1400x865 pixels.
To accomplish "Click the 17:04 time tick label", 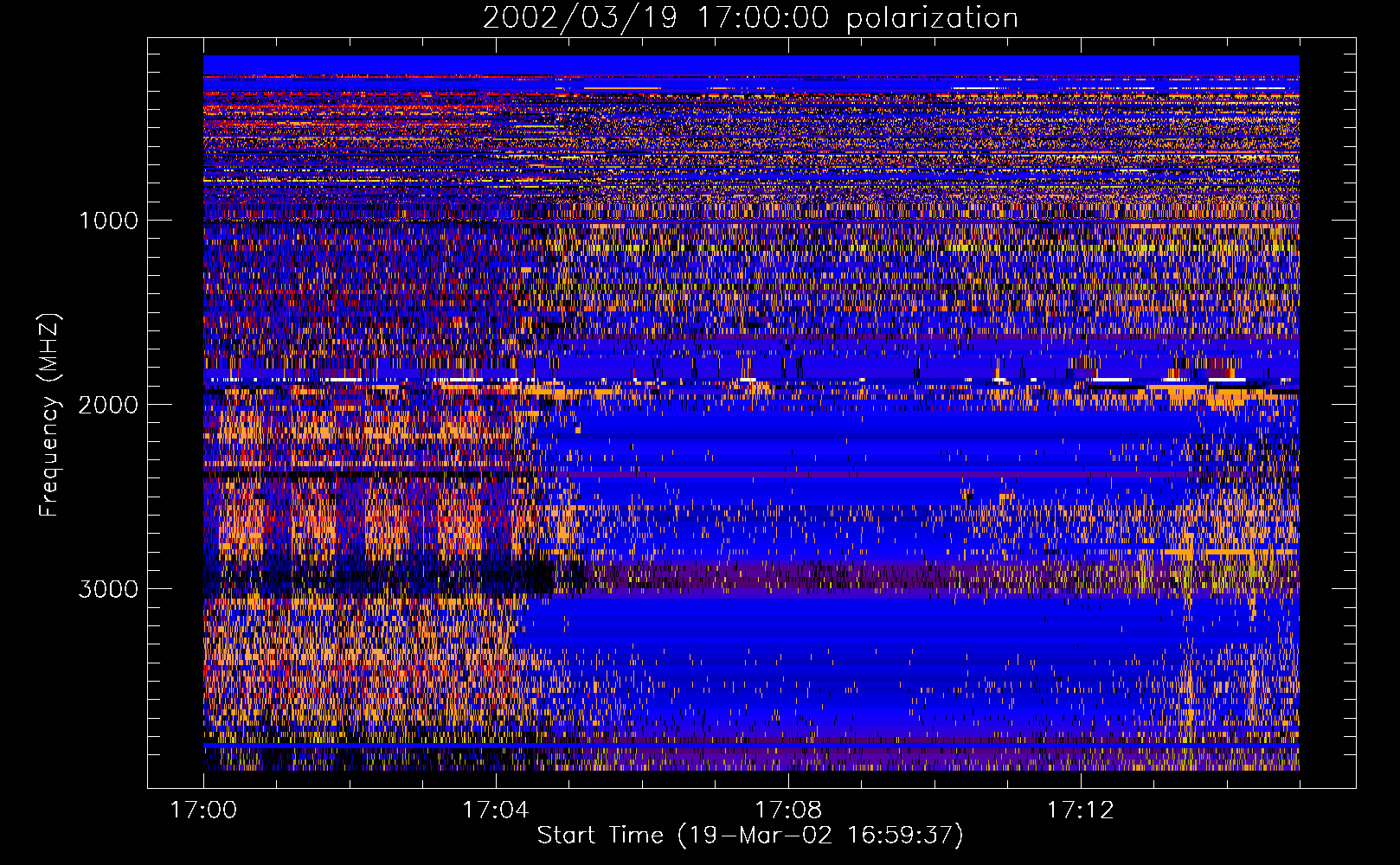I will 496,811.
